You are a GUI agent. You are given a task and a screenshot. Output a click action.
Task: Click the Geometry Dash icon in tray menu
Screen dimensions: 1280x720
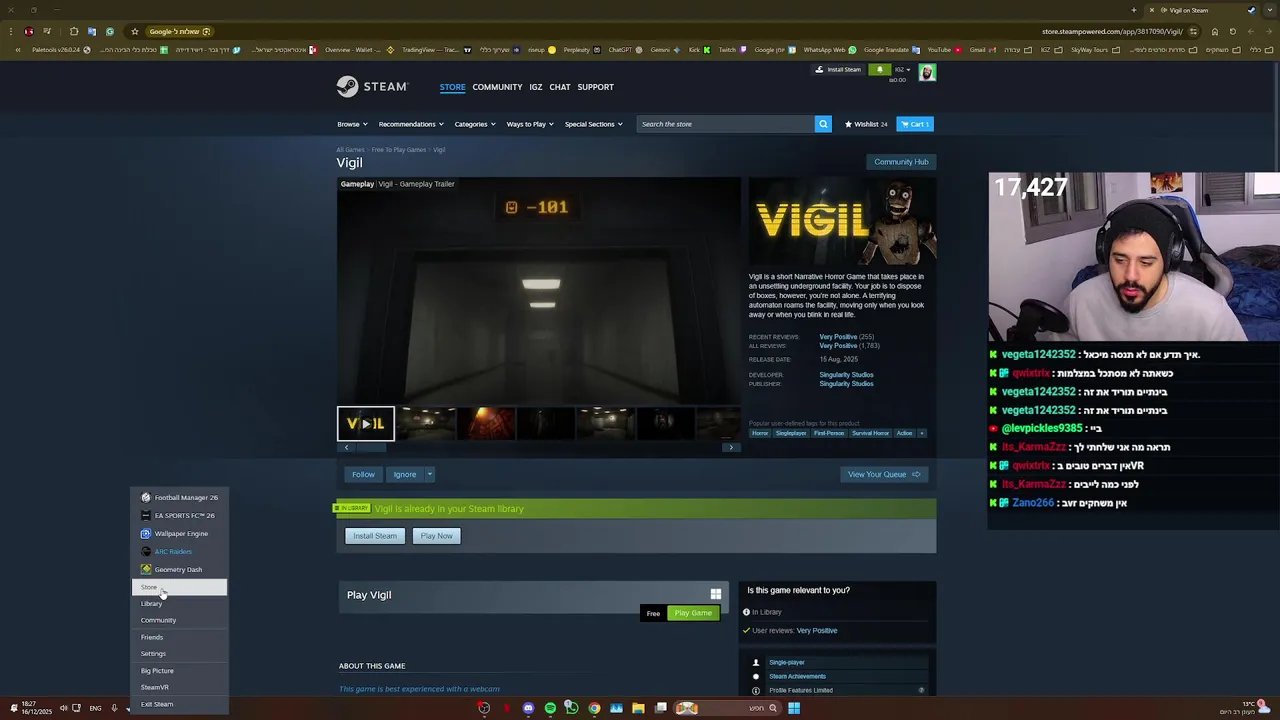coord(146,569)
